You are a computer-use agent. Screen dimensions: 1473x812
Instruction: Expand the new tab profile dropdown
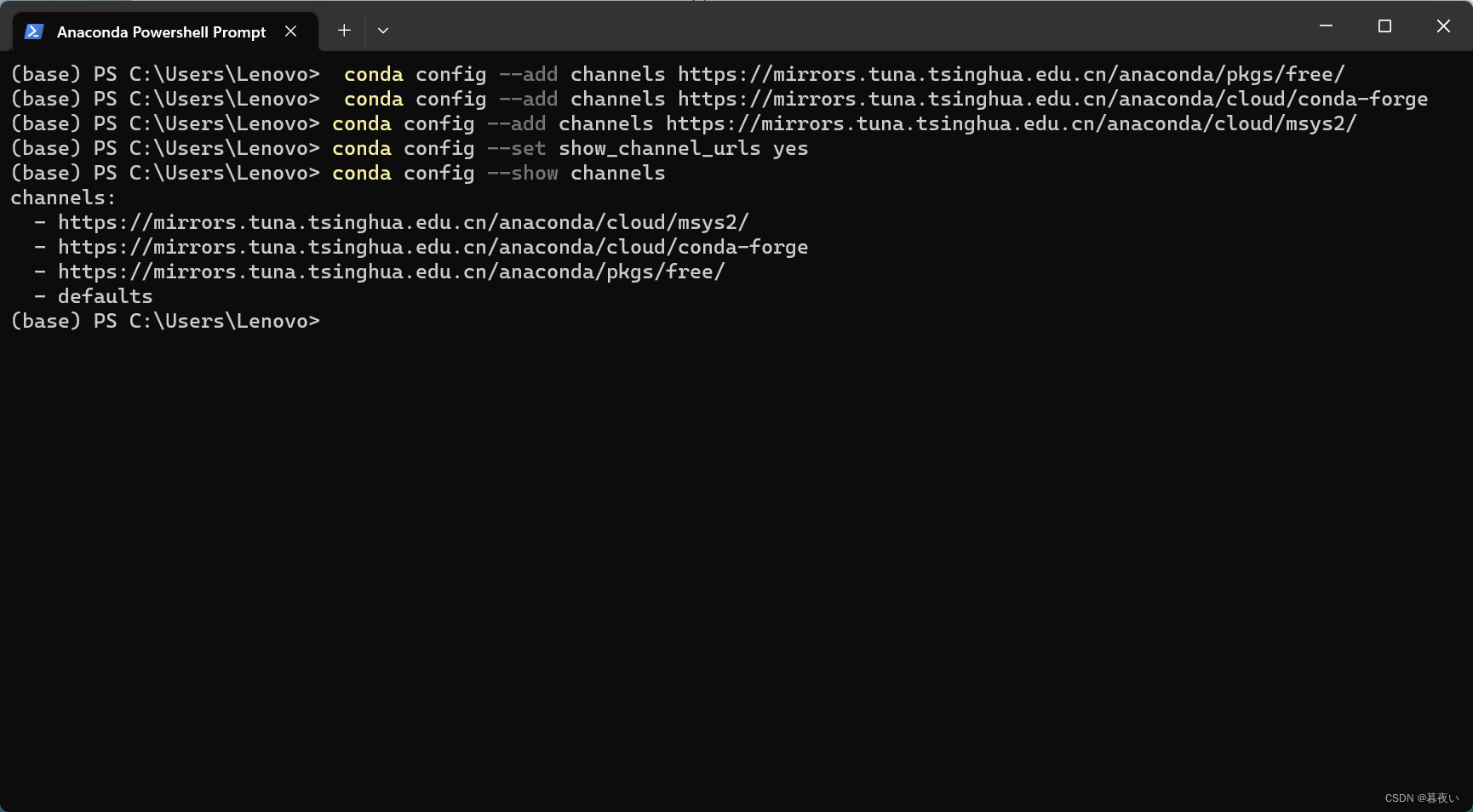click(383, 31)
